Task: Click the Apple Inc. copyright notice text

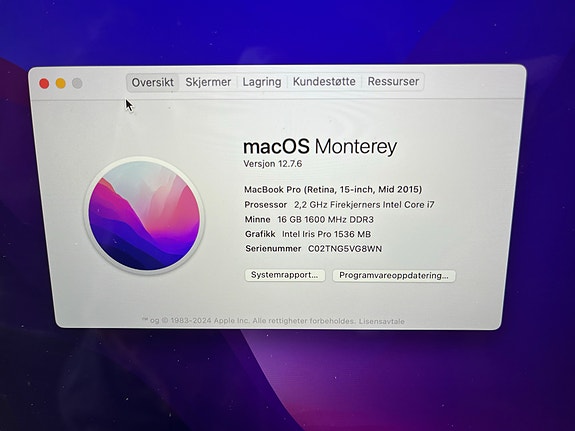Action: tap(249, 321)
